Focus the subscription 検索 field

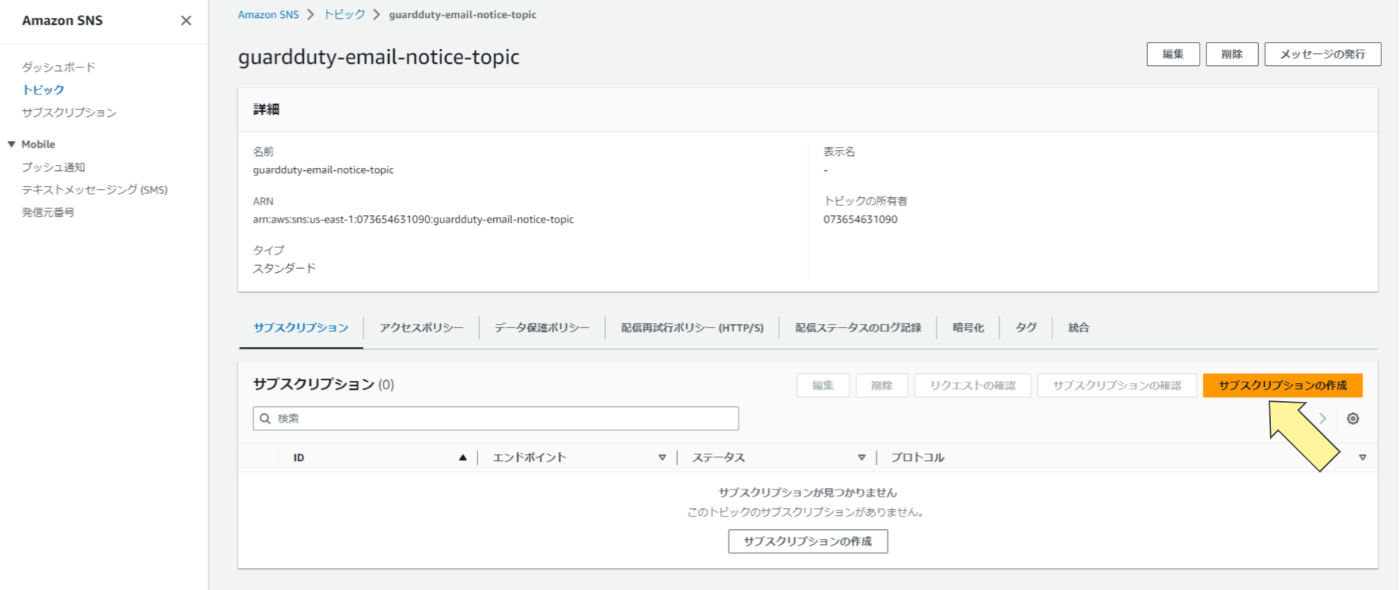coord(496,419)
